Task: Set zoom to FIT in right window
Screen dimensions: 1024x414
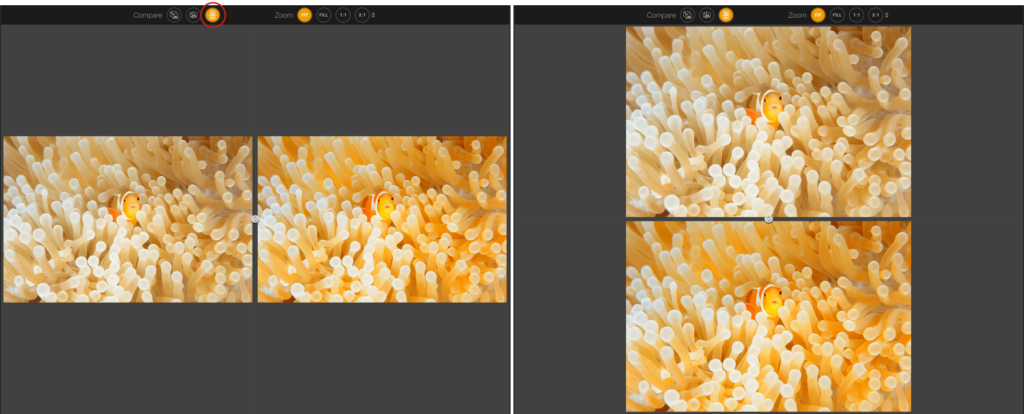Action: pos(818,15)
